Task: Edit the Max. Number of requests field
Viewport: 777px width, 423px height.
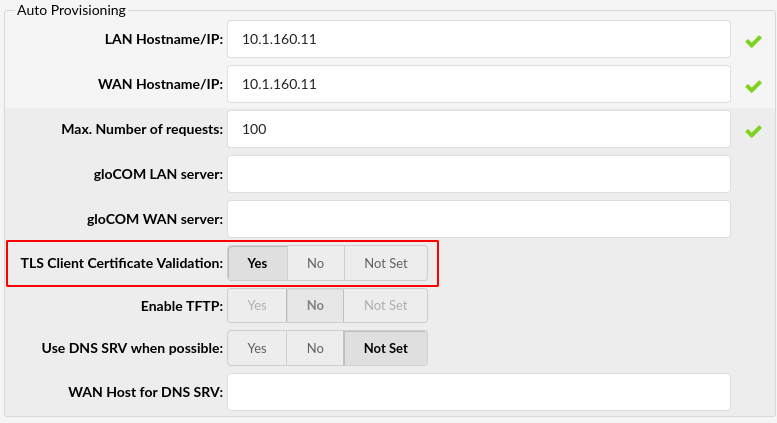Action: tap(479, 129)
